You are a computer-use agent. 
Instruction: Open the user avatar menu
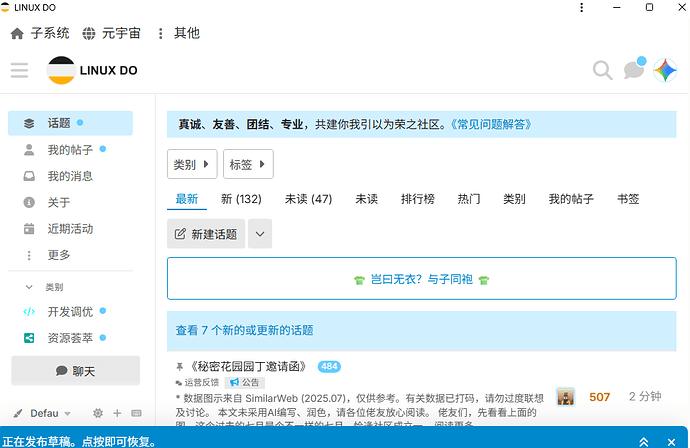coord(665,70)
